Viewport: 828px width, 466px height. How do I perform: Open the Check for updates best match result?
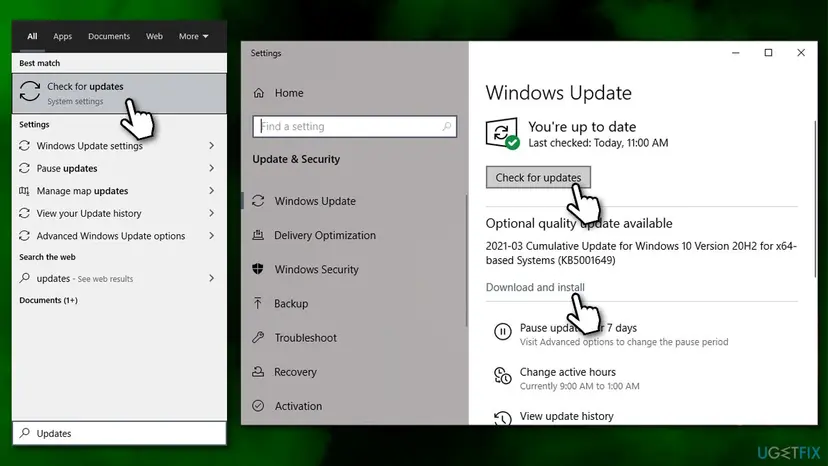click(119, 93)
